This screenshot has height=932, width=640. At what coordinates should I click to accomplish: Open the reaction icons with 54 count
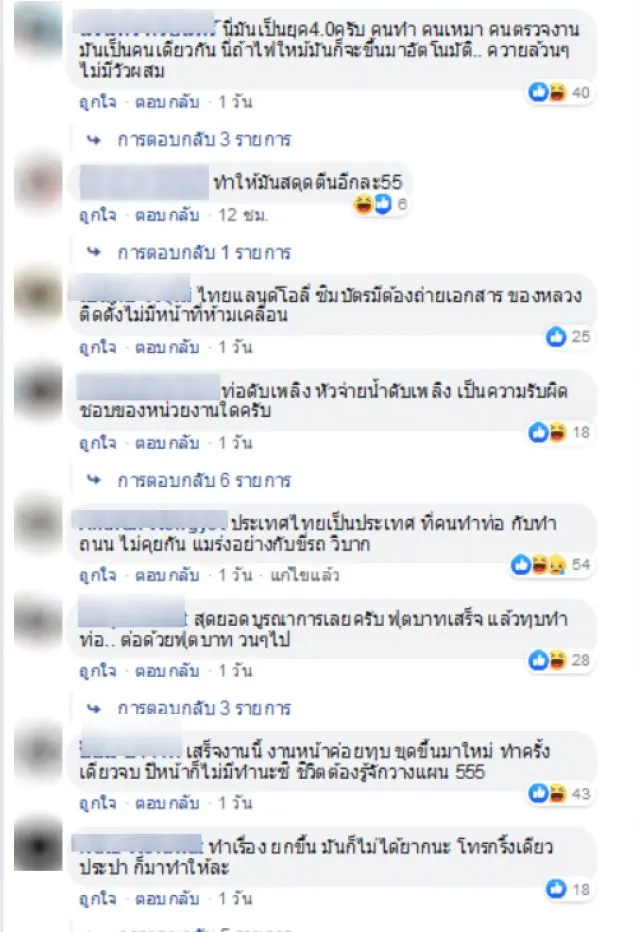pyautogui.click(x=538, y=564)
